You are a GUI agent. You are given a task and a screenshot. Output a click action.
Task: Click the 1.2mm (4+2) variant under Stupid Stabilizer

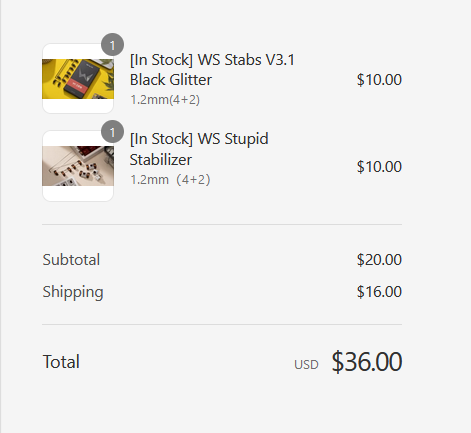click(x=170, y=180)
